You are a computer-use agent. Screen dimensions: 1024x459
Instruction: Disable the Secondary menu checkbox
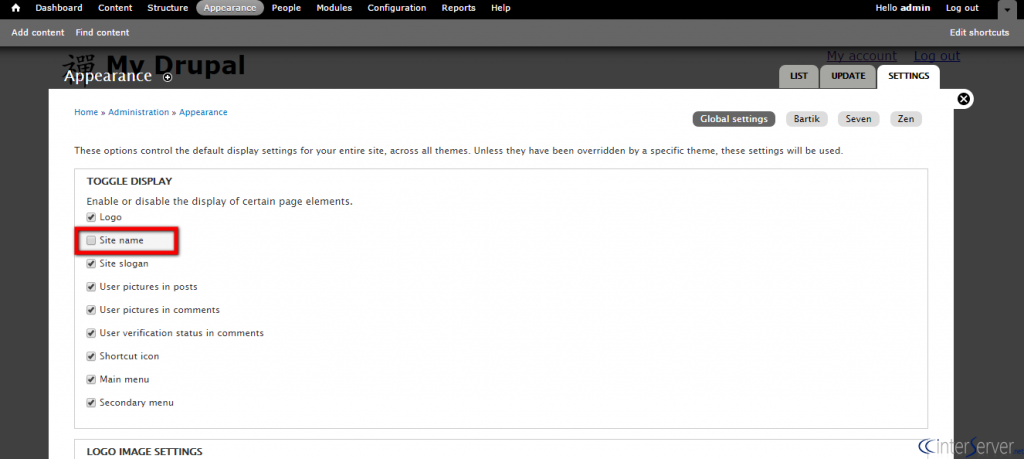(91, 403)
